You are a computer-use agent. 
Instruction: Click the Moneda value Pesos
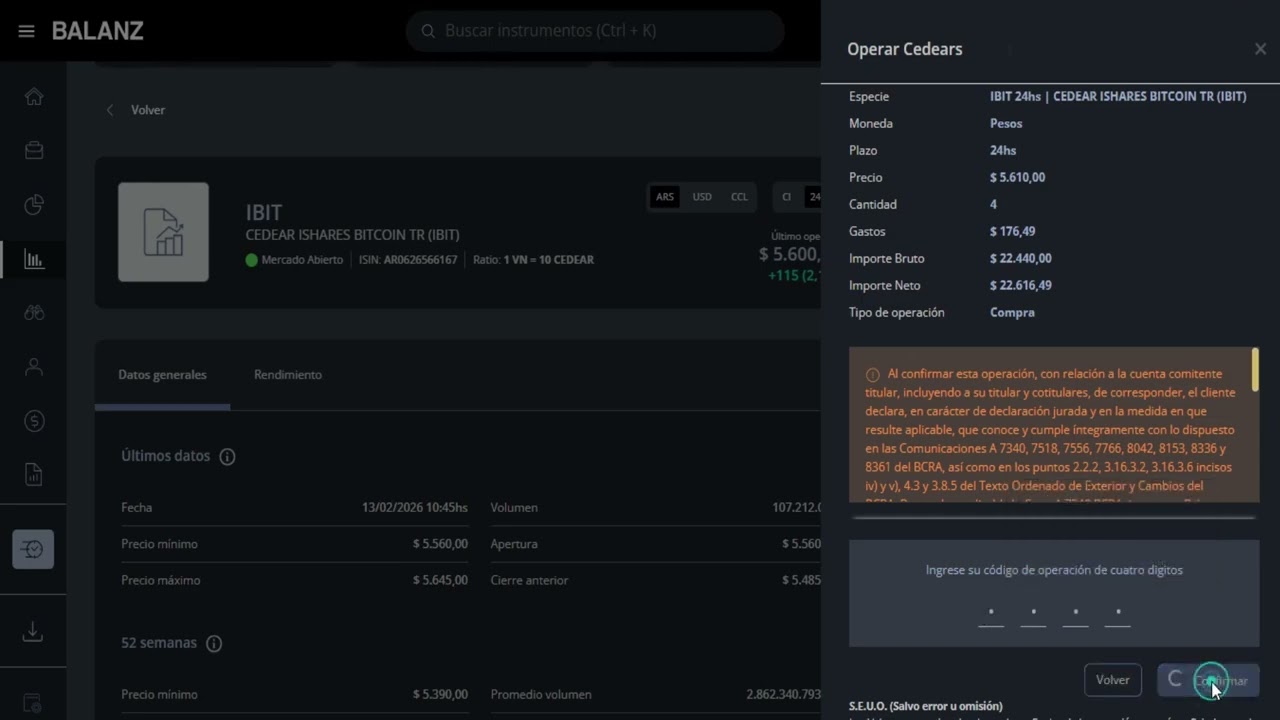click(1006, 124)
